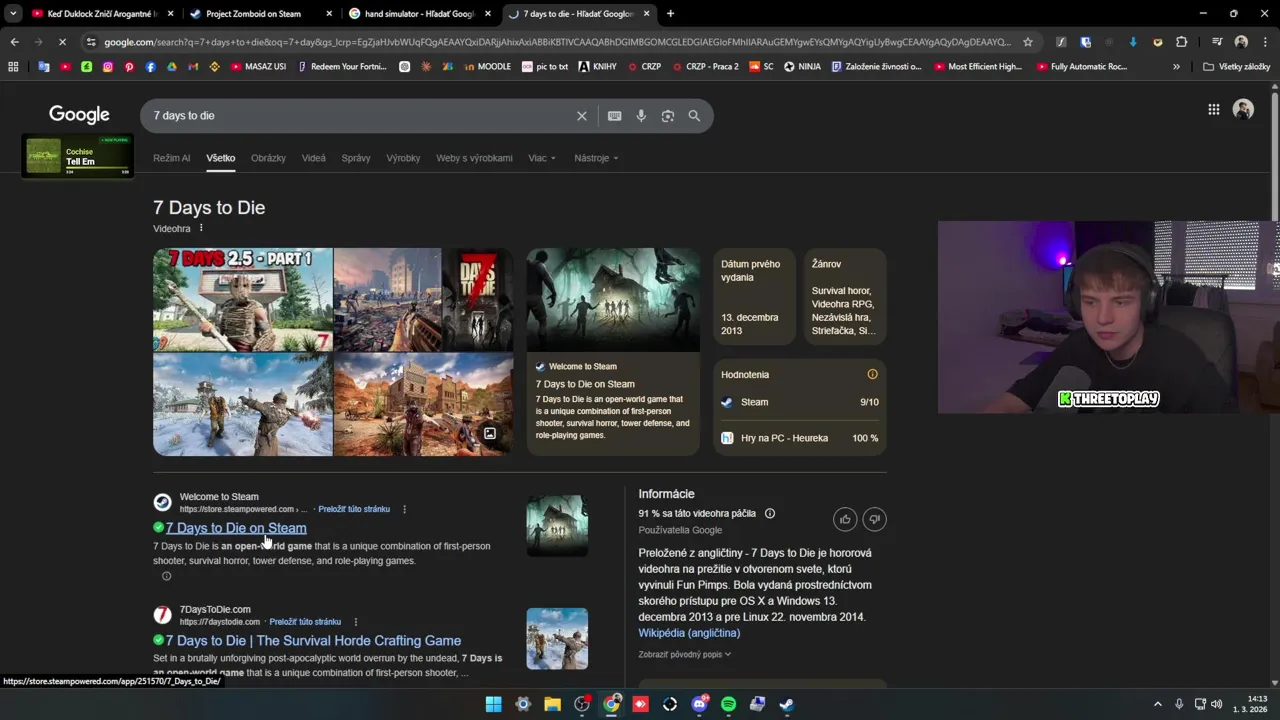Screen dimensions: 1280x720
Task: Open Discord from the taskbar
Action: pyautogui.click(x=699, y=704)
